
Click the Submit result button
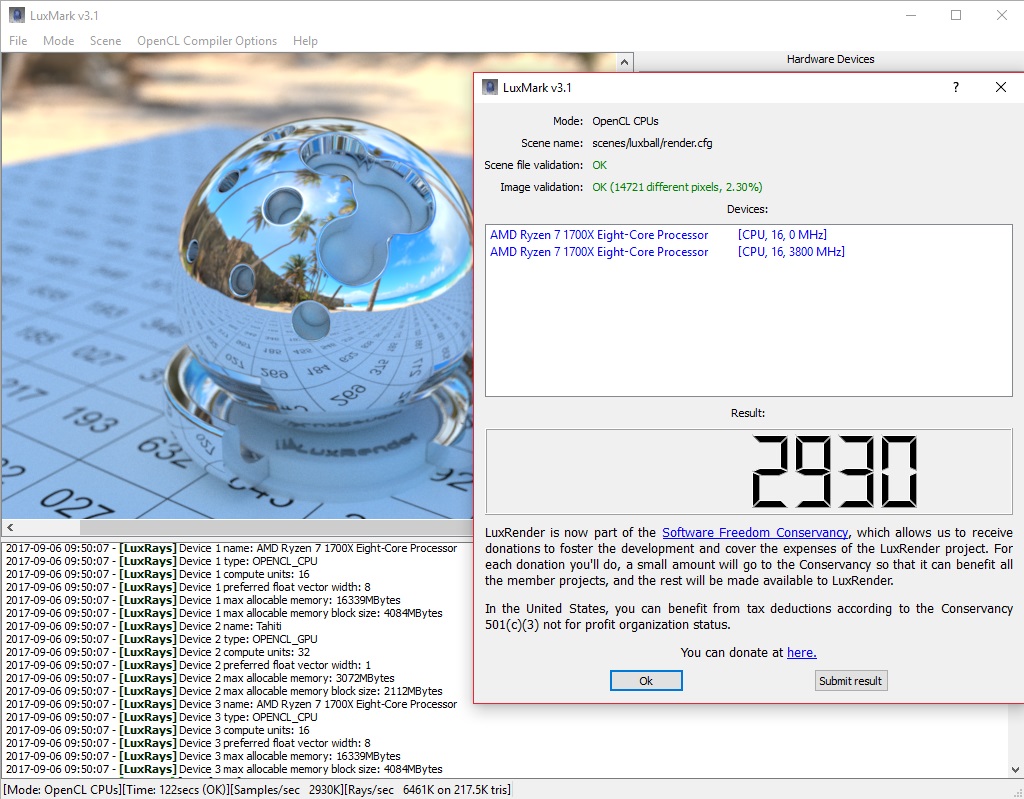pos(850,681)
